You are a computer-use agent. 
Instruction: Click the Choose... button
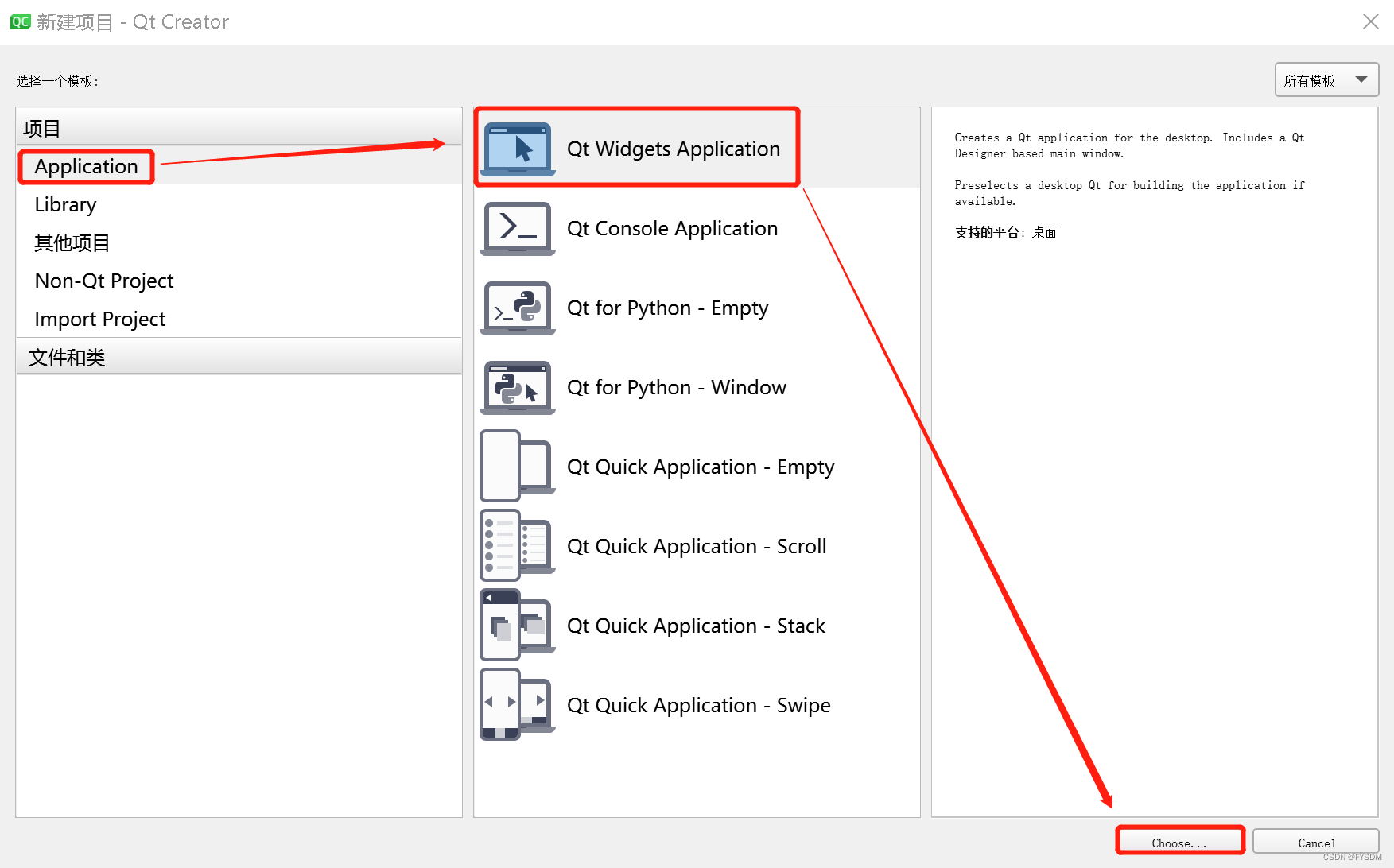tap(1179, 843)
